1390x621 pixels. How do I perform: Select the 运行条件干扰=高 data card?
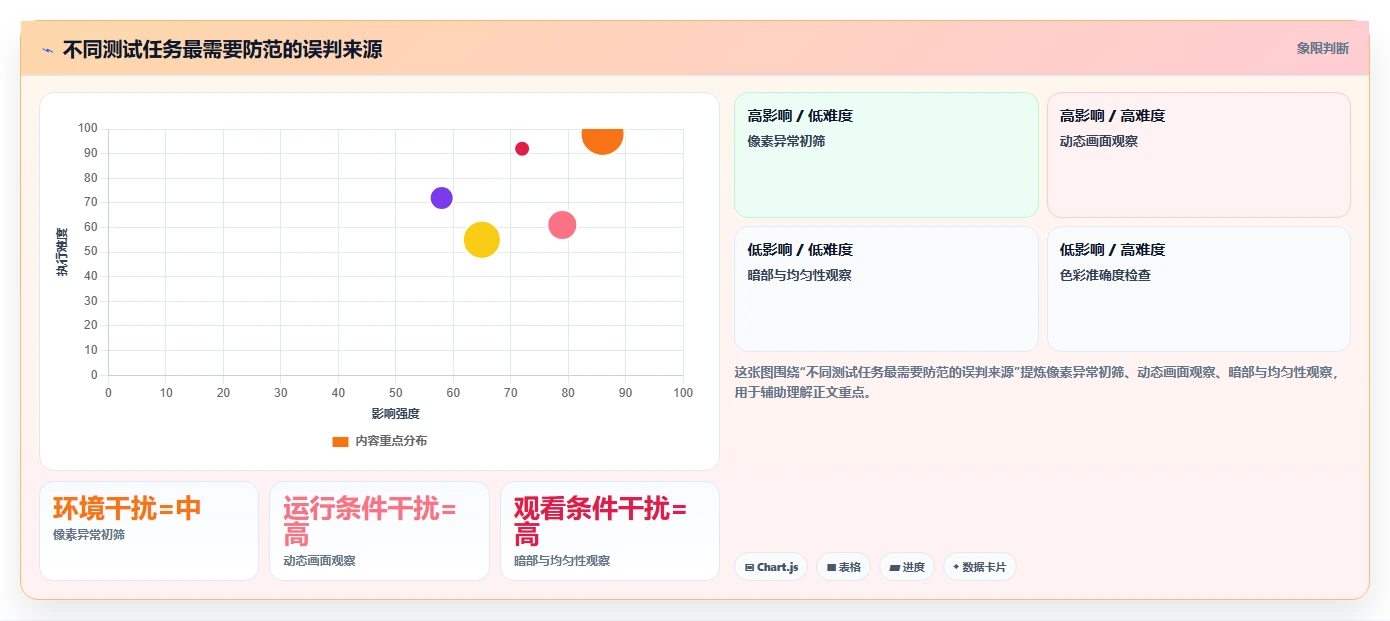(379, 531)
